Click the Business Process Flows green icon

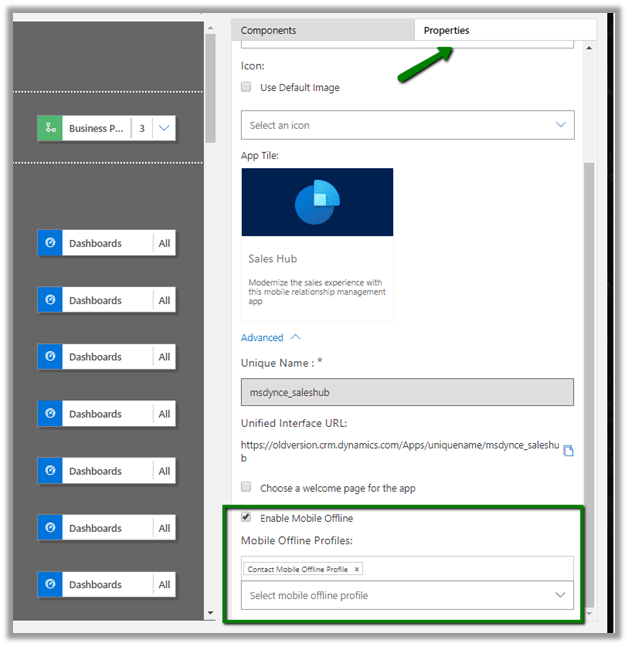[x=50, y=128]
